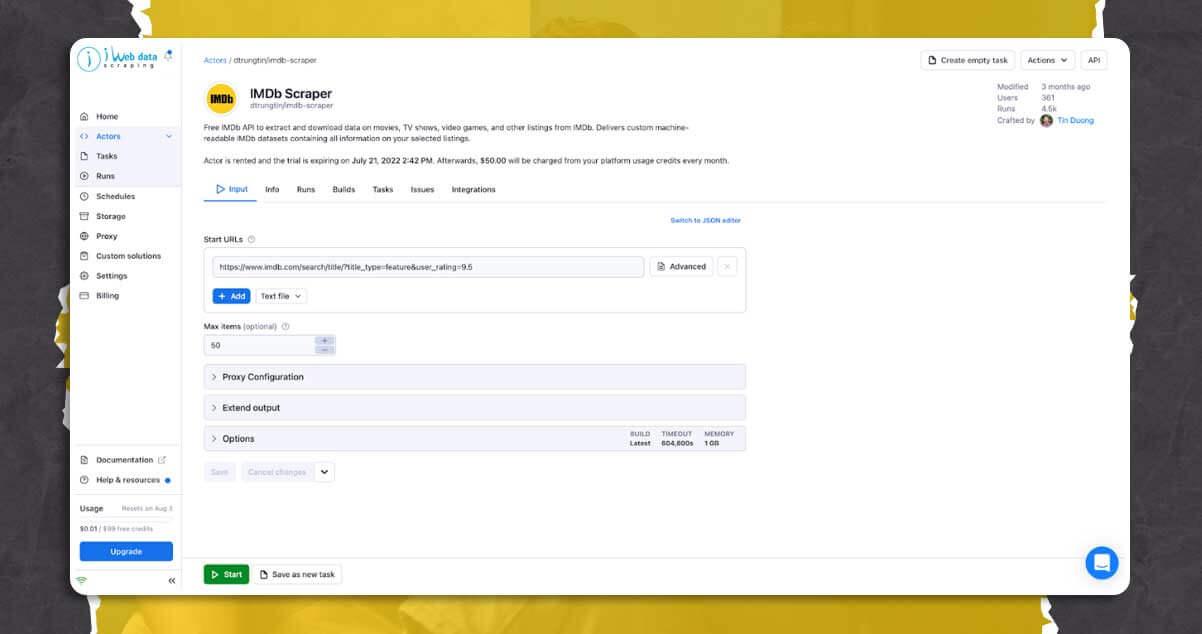Click the Advanced button next to Start URL
1202x634 pixels.
click(x=680, y=266)
